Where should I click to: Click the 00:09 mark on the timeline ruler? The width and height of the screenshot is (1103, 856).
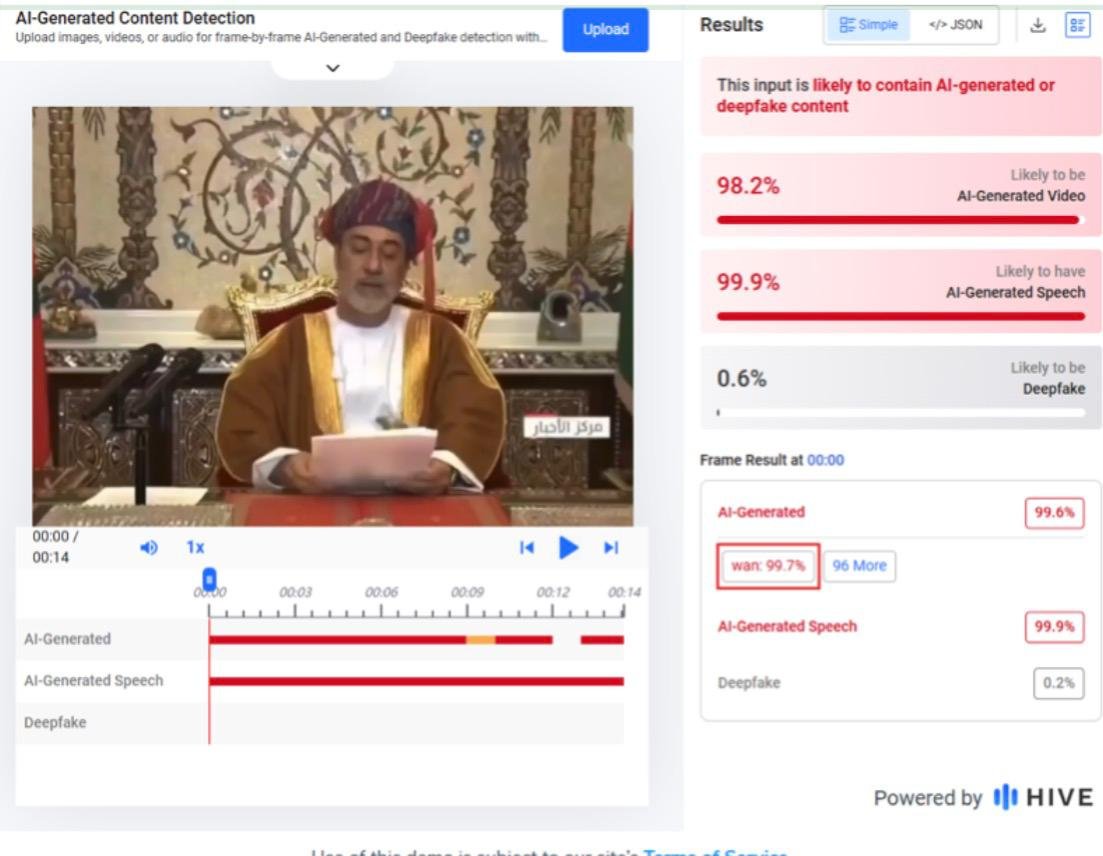pyautogui.click(x=467, y=593)
